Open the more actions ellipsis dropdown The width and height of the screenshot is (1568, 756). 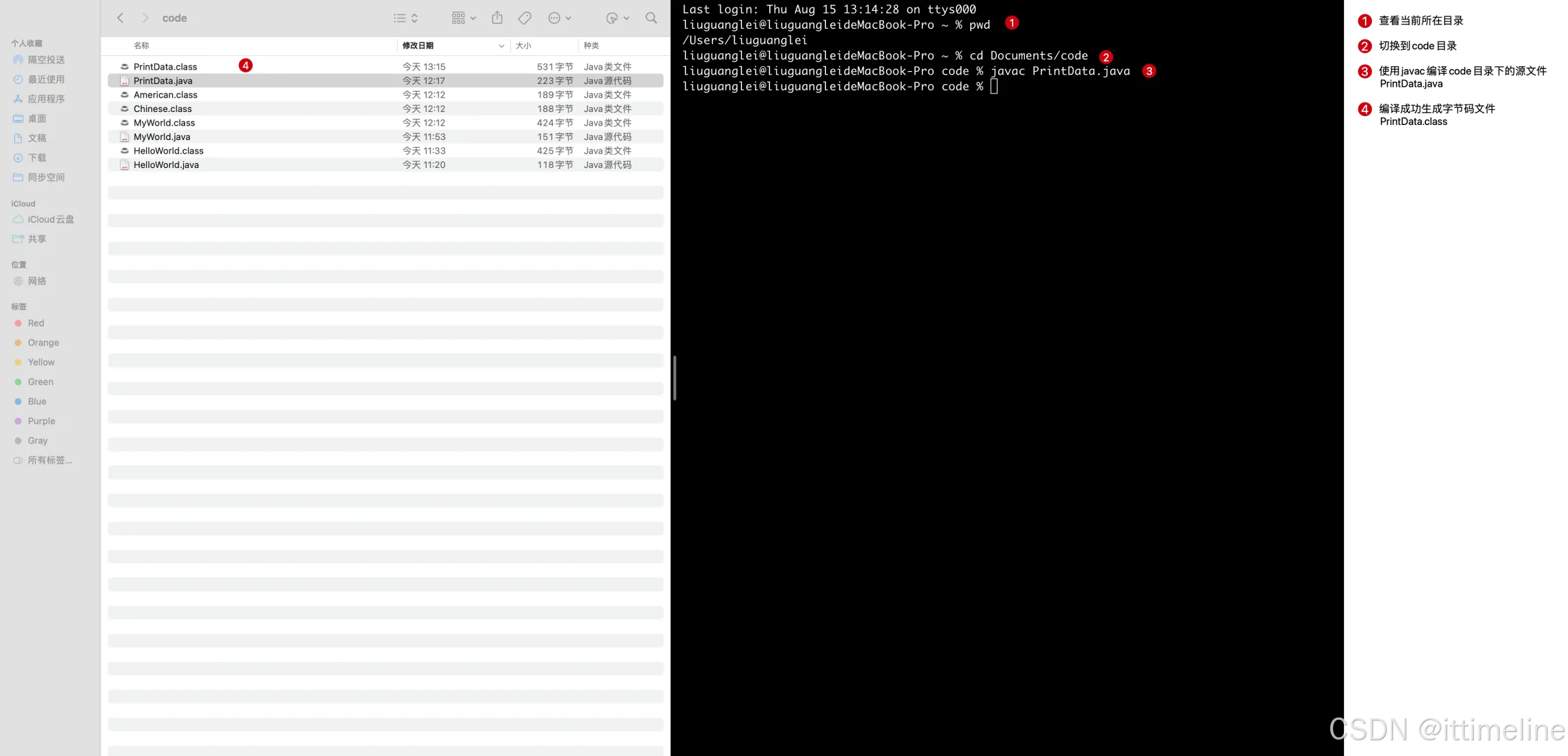pos(560,18)
